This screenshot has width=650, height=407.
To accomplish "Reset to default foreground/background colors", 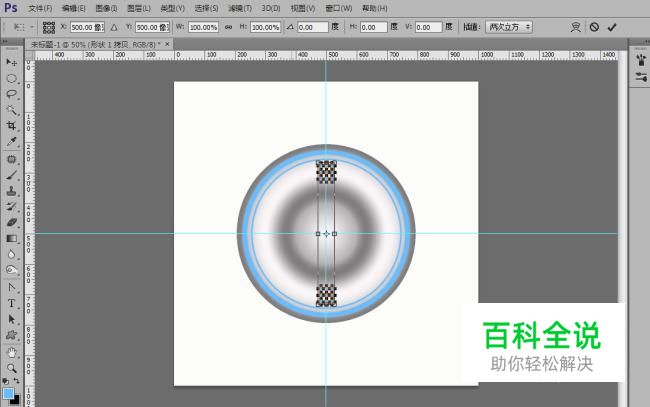I will (5, 381).
